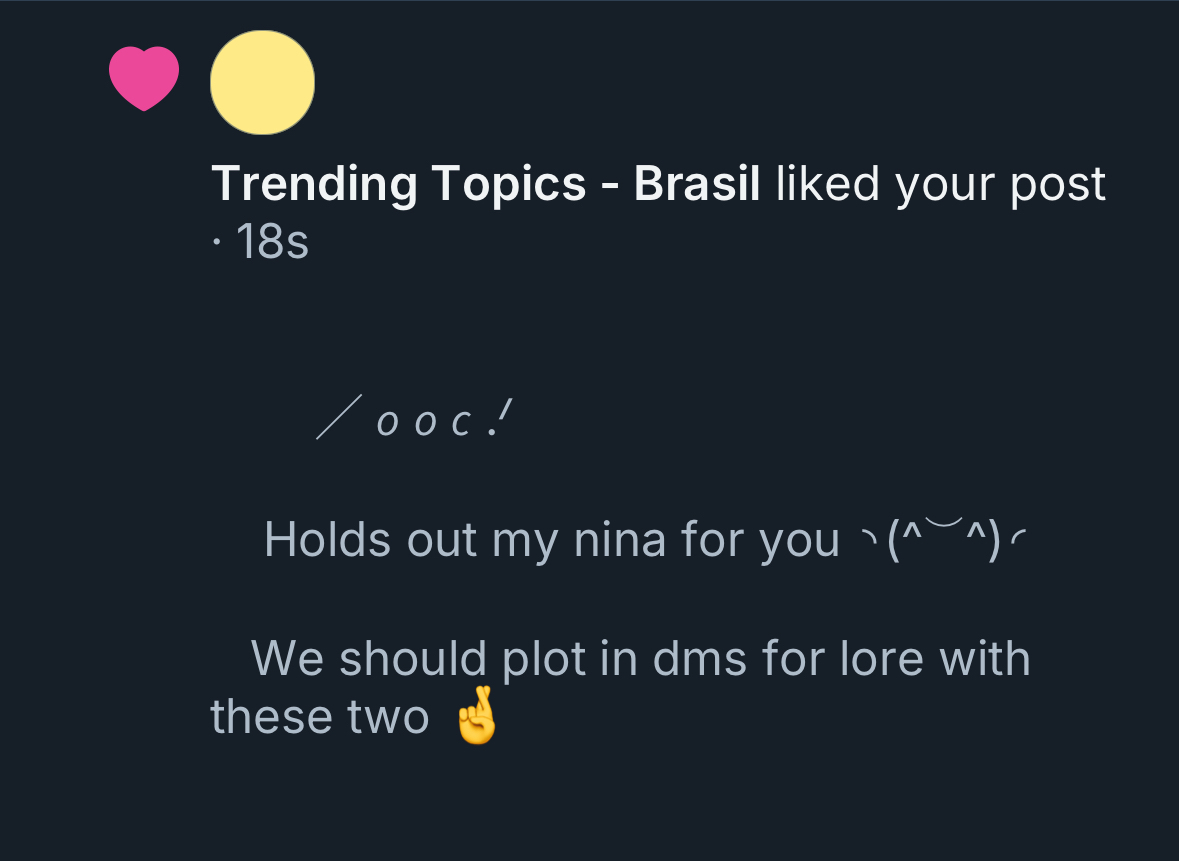Screen dimensions: 1179x861
Task: Click the crossed fingers emoji
Action: pos(476,716)
